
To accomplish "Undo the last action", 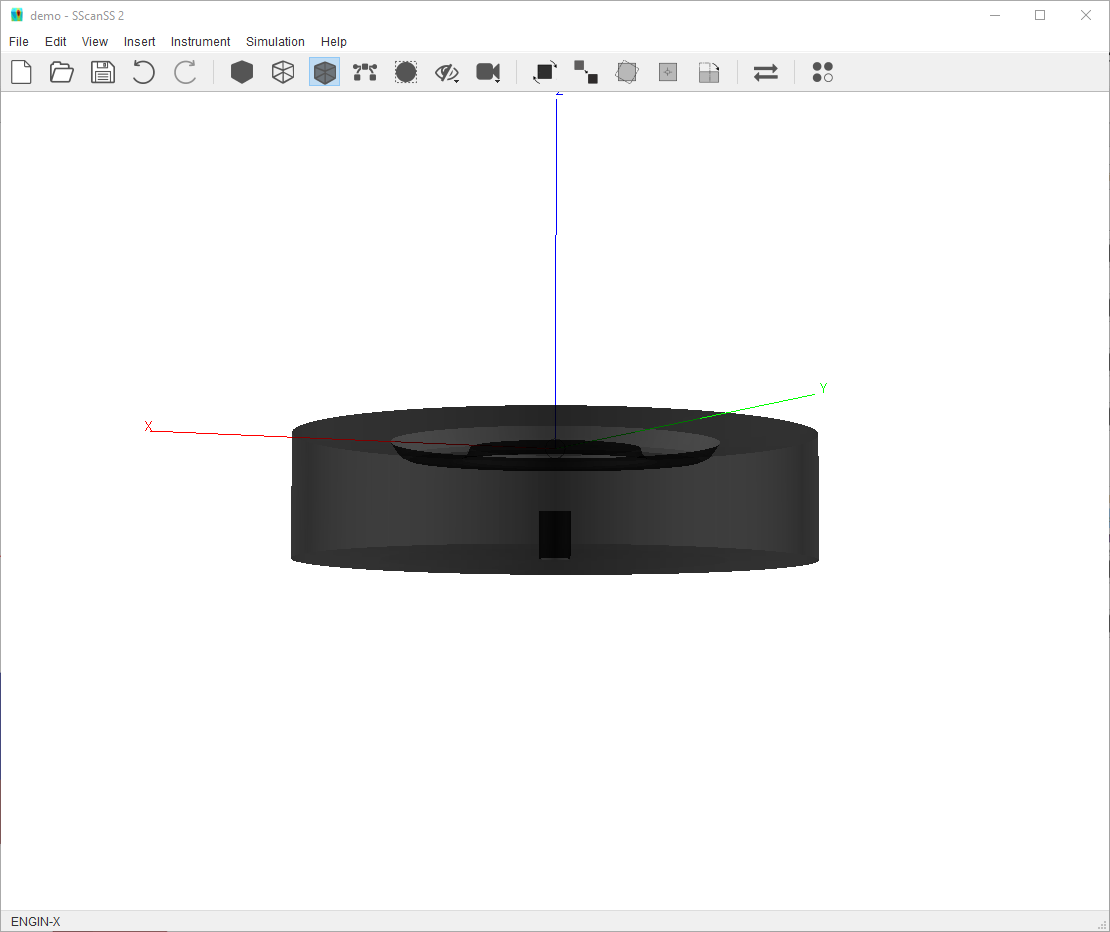I will point(144,72).
